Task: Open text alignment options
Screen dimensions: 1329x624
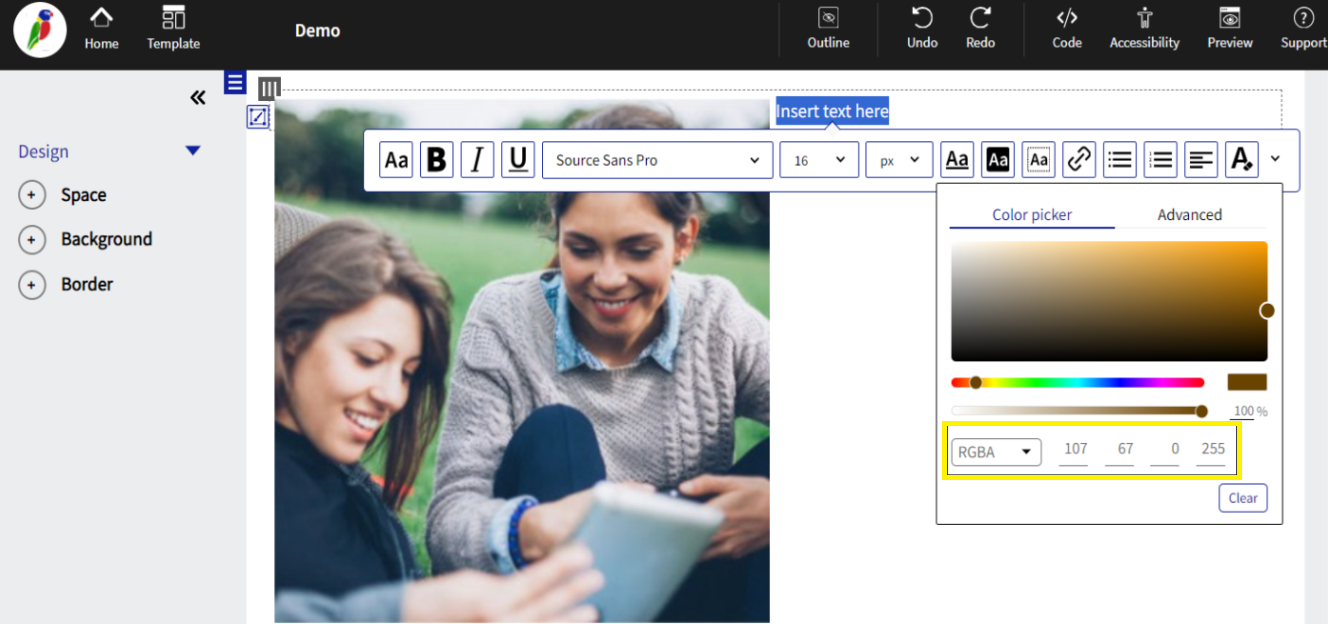Action: [x=1201, y=159]
